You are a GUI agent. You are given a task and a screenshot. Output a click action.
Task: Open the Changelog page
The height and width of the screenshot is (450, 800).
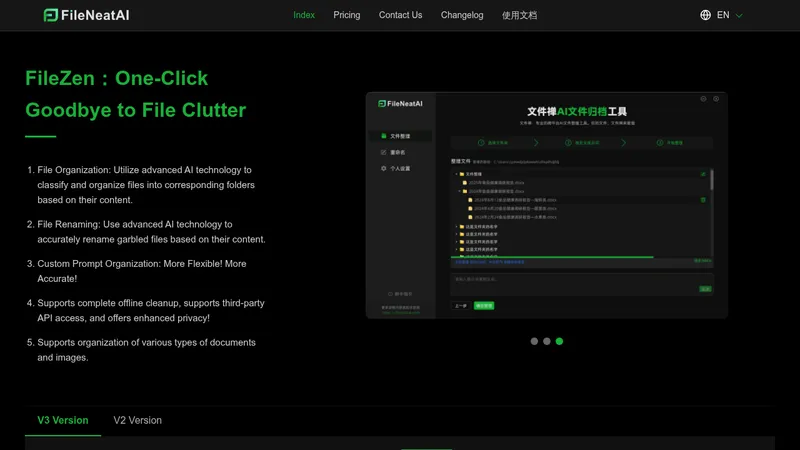[x=462, y=15]
